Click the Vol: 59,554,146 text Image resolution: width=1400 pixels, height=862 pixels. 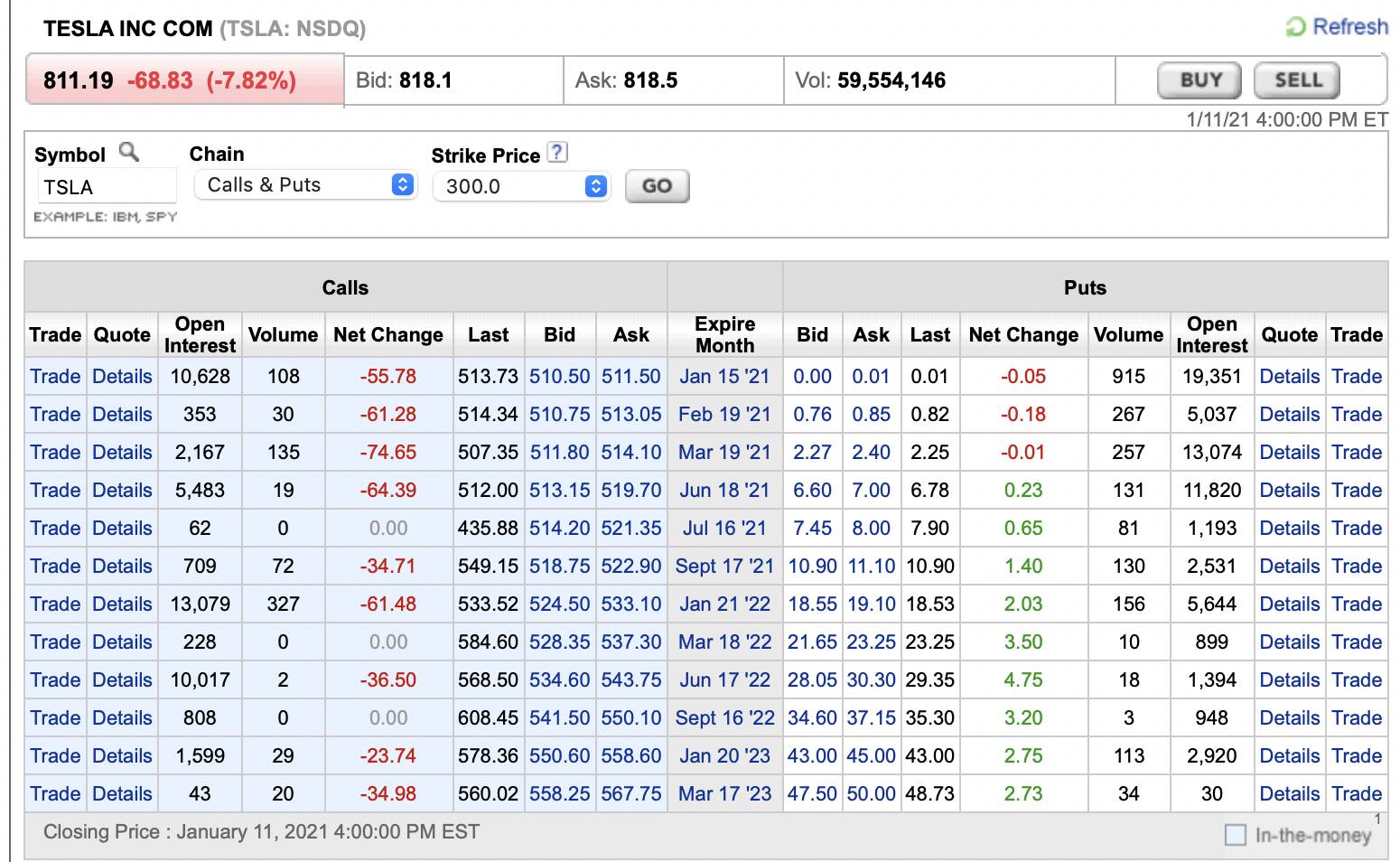tap(870, 80)
